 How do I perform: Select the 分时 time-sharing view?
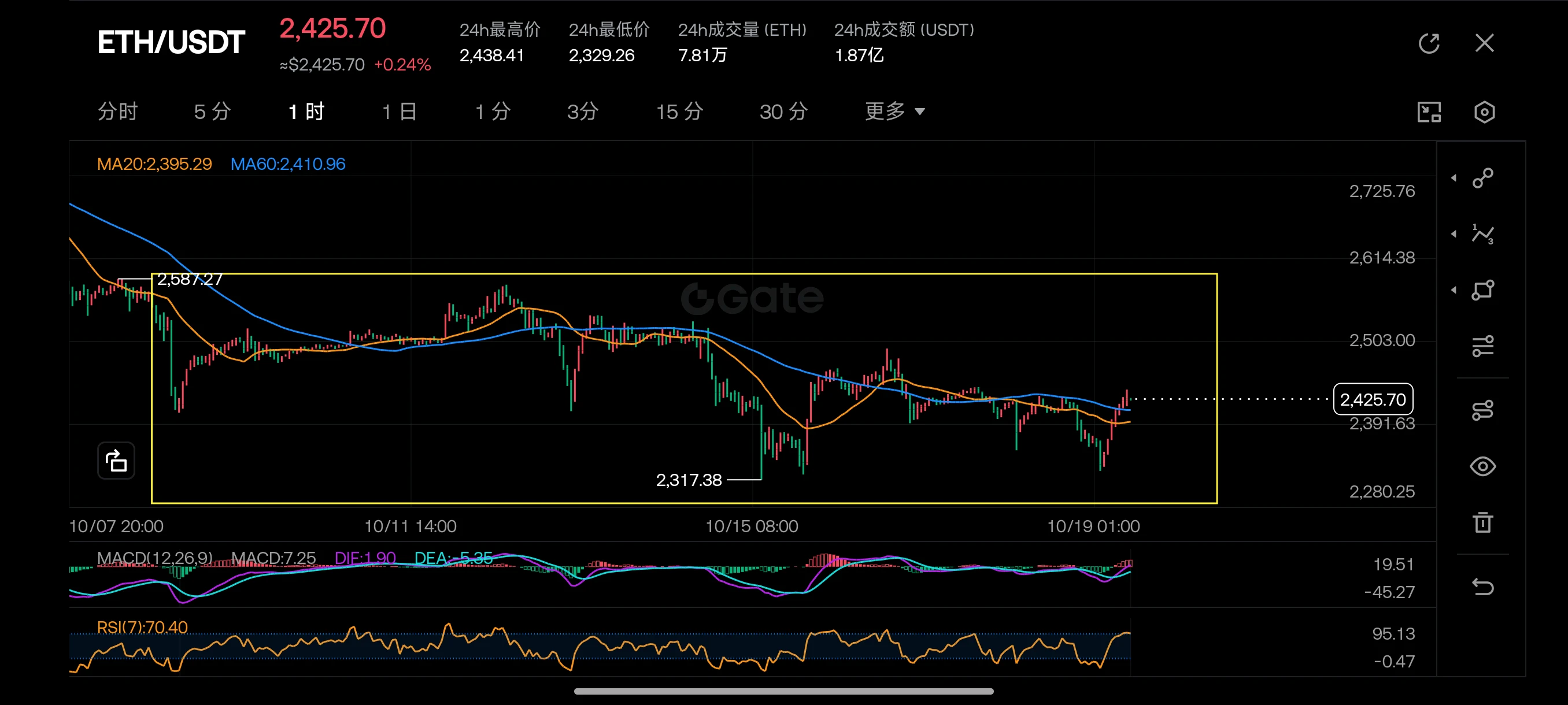118,112
